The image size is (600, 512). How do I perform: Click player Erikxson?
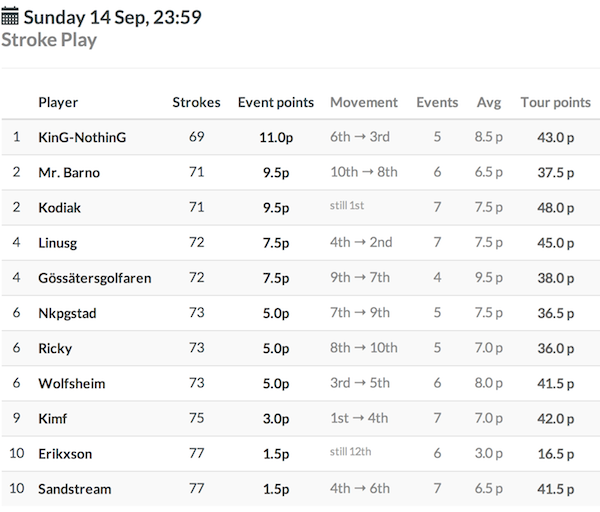[x=65, y=454]
